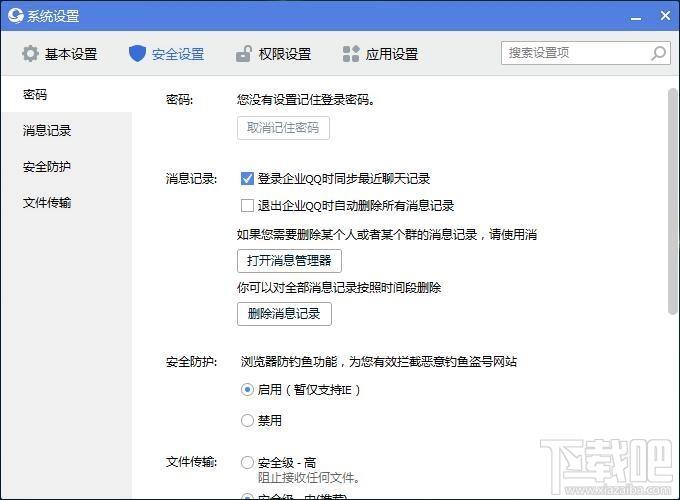The height and width of the screenshot is (500, 680).
Task: Click the text 你可以对全部消息记录按照时间段删除
Action: pyautogui.click(x=339, y=287)
